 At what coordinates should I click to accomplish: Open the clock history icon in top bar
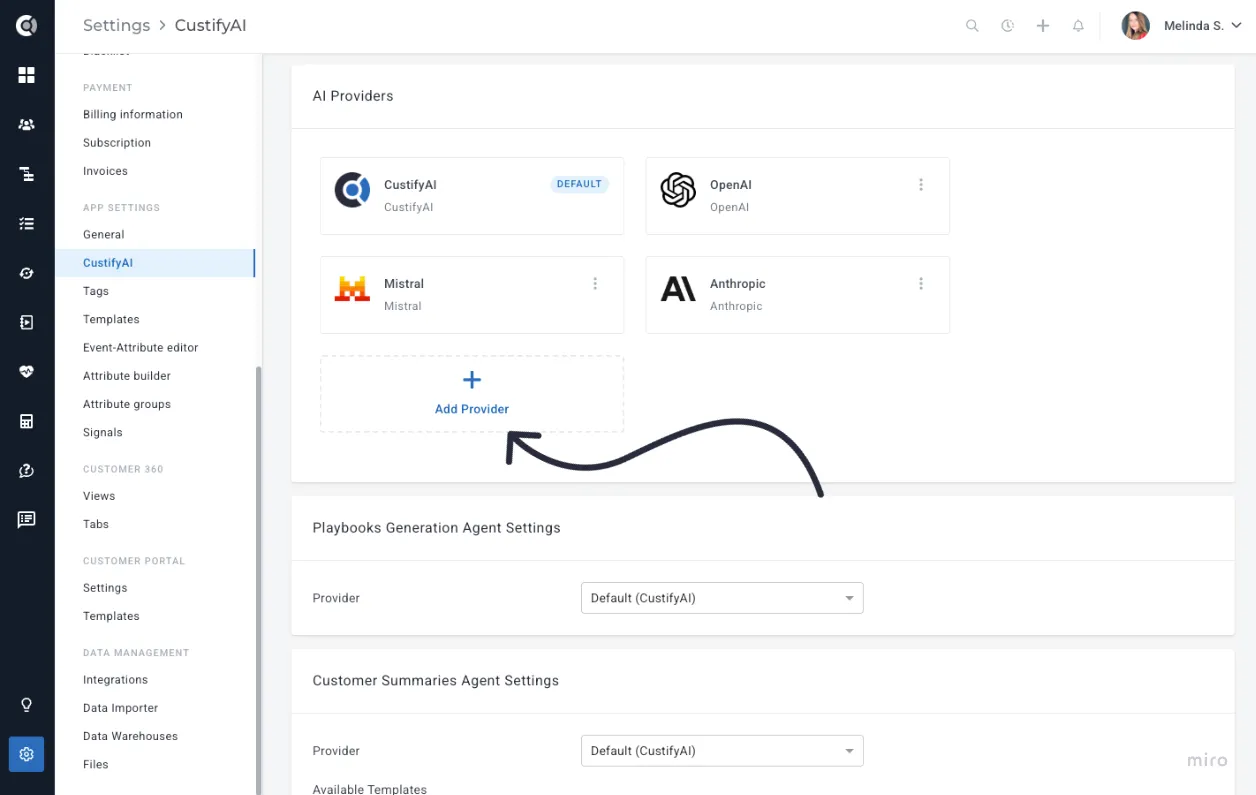click(x=1007, y=26)
